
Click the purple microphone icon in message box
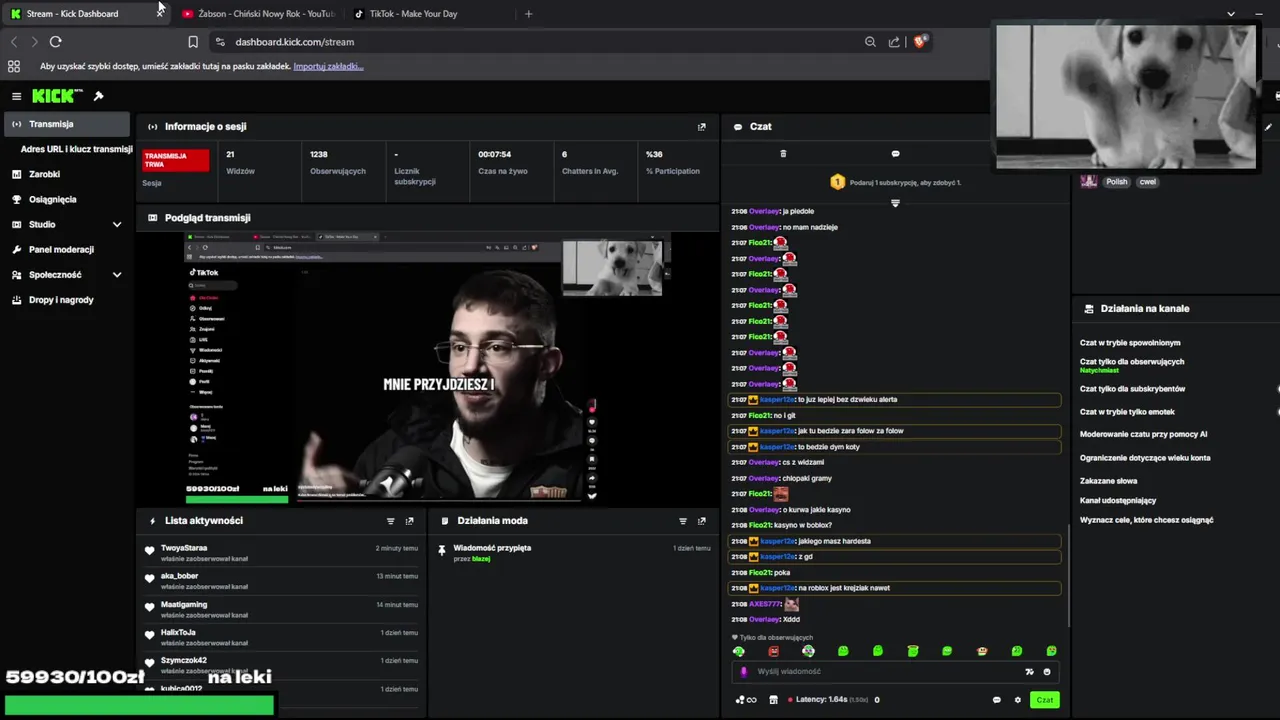pos(743,672)
